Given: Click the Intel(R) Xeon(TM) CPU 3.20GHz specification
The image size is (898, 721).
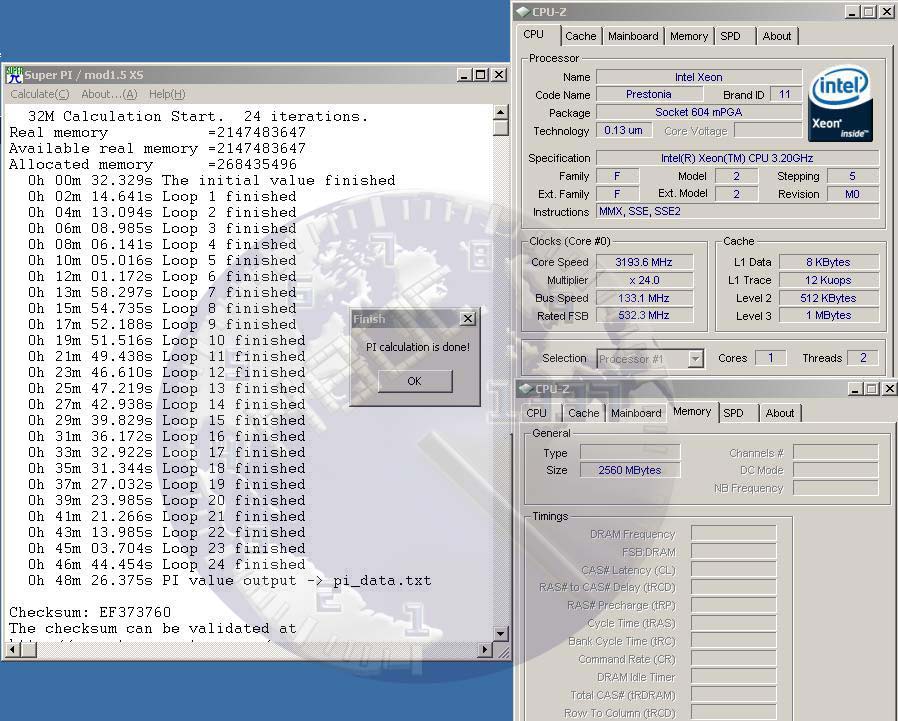Looking at the screenshot, I should 737,158.
